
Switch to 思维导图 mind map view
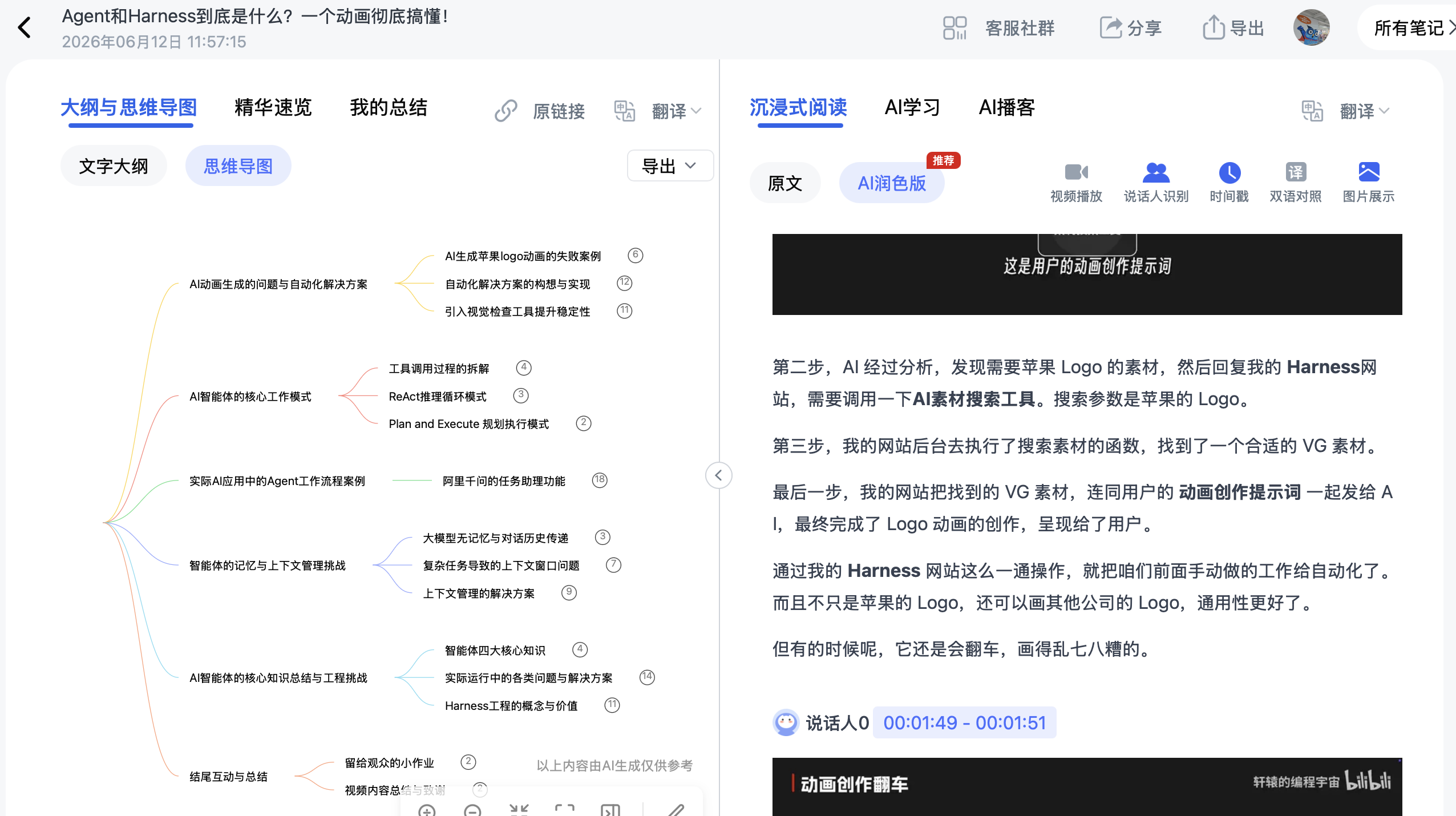[x=238, y=166]
